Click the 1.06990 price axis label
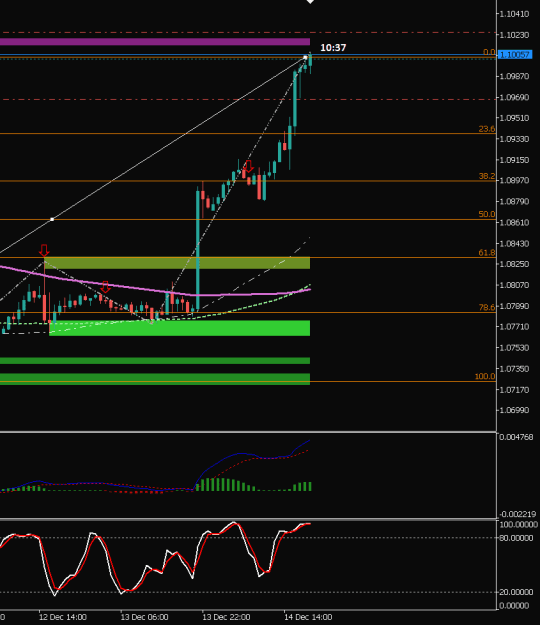 click(x=514, y=410)
